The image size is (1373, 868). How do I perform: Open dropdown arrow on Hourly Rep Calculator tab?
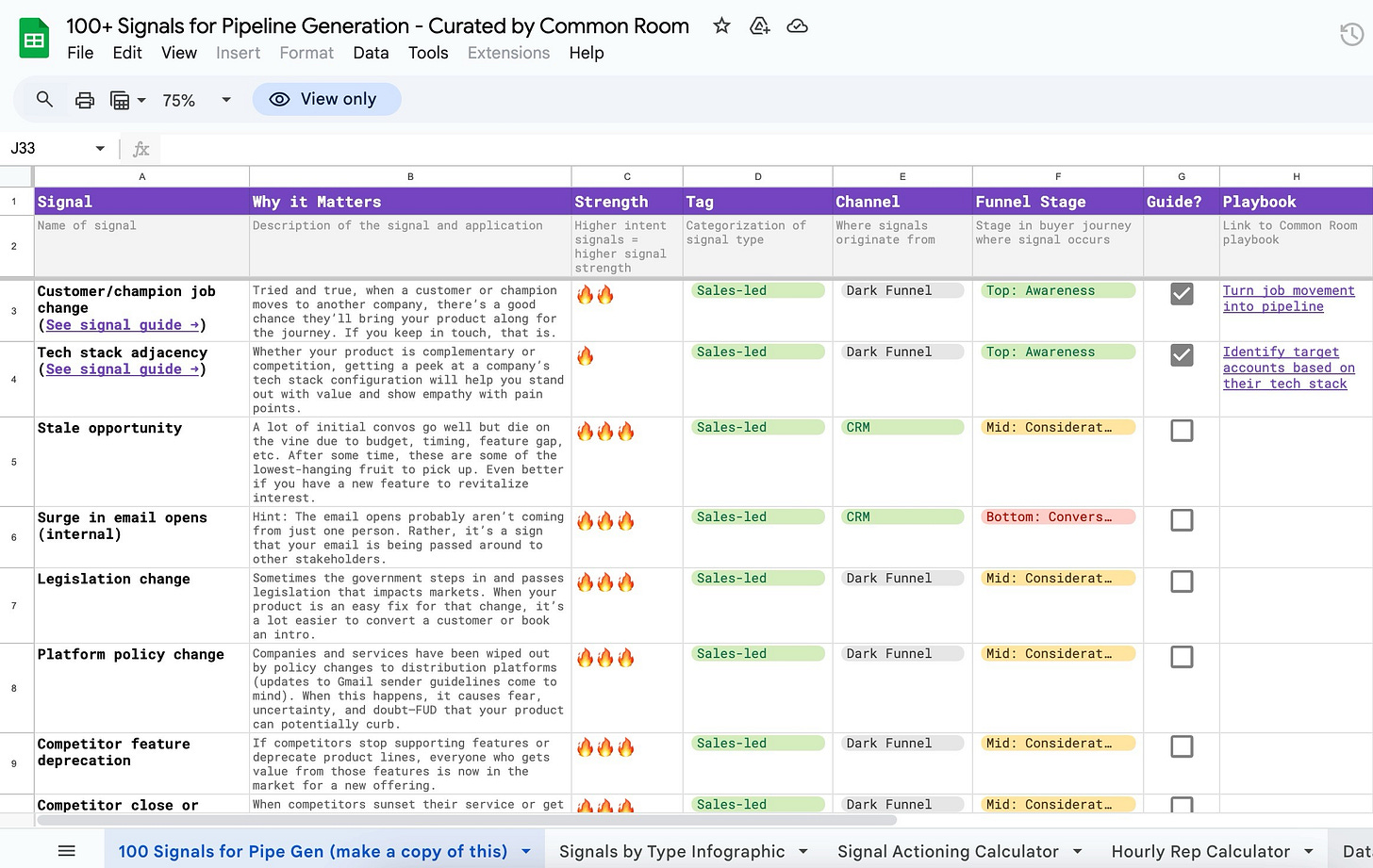click(x=1309, y=851)
